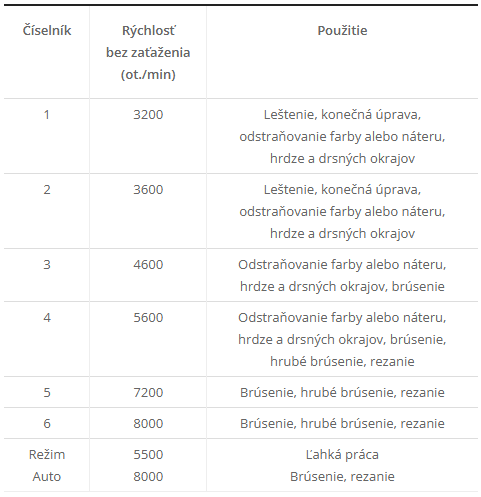Screen dimensions: 481x497
Task: Select dial value 6 cell
Action: [47, 424]
